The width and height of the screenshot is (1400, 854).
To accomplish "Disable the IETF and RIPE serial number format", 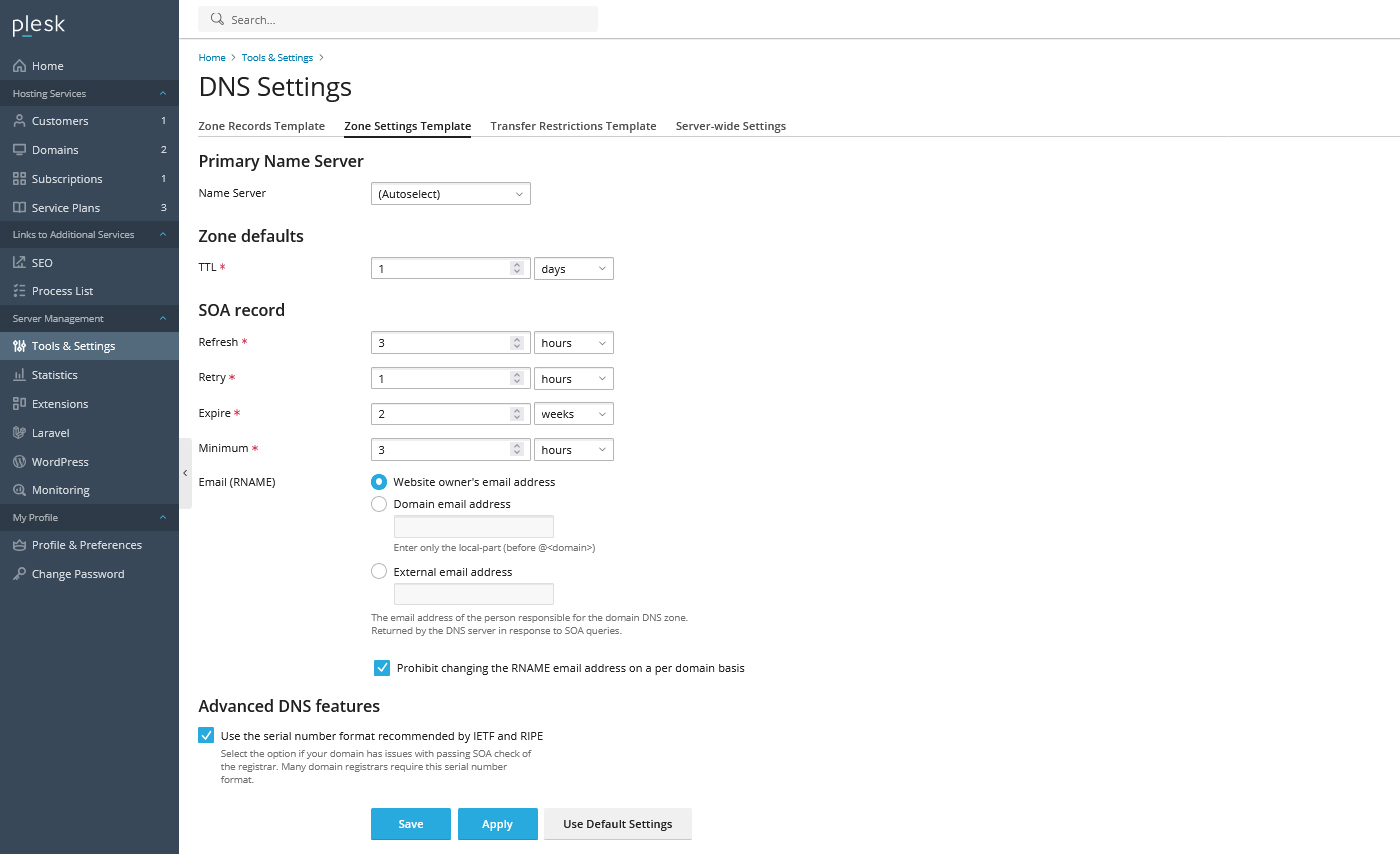I will [205, 734].
